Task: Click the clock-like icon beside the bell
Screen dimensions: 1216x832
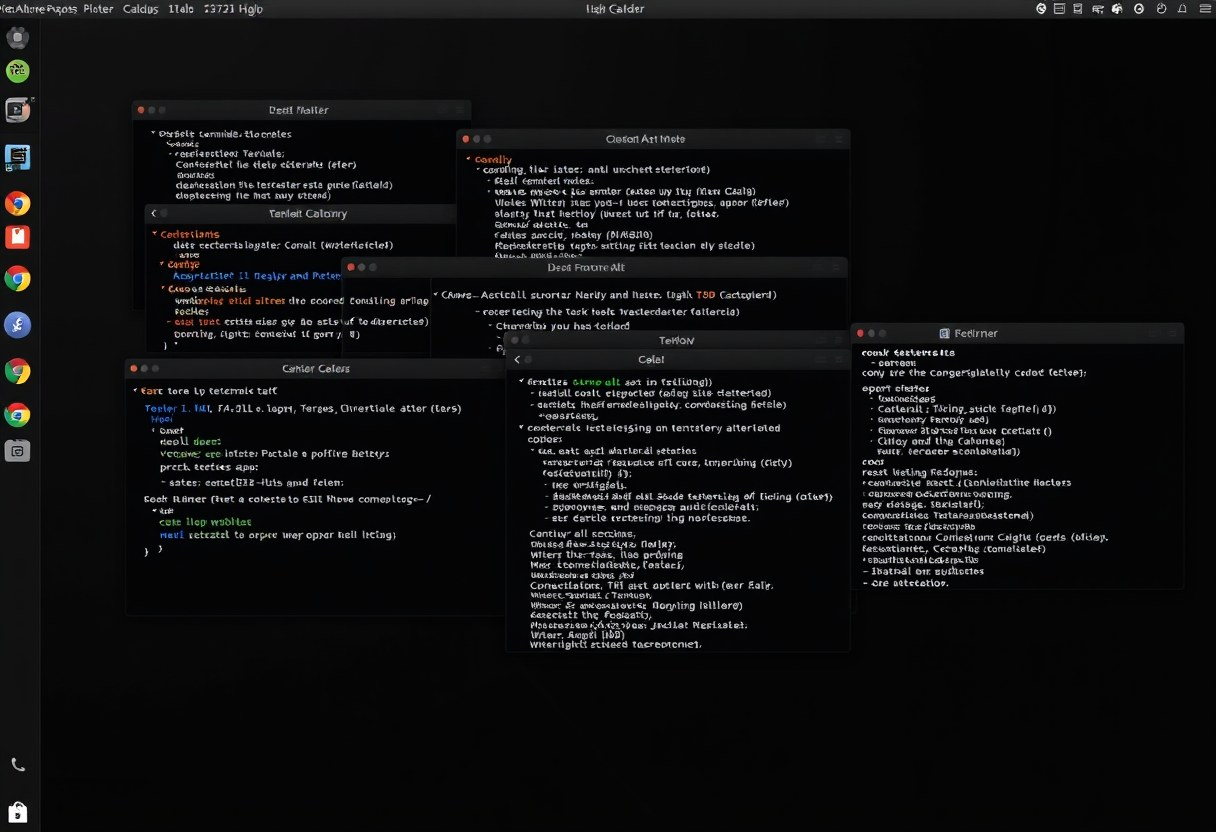Action: pyautogui.click(x=1162, y=9)
